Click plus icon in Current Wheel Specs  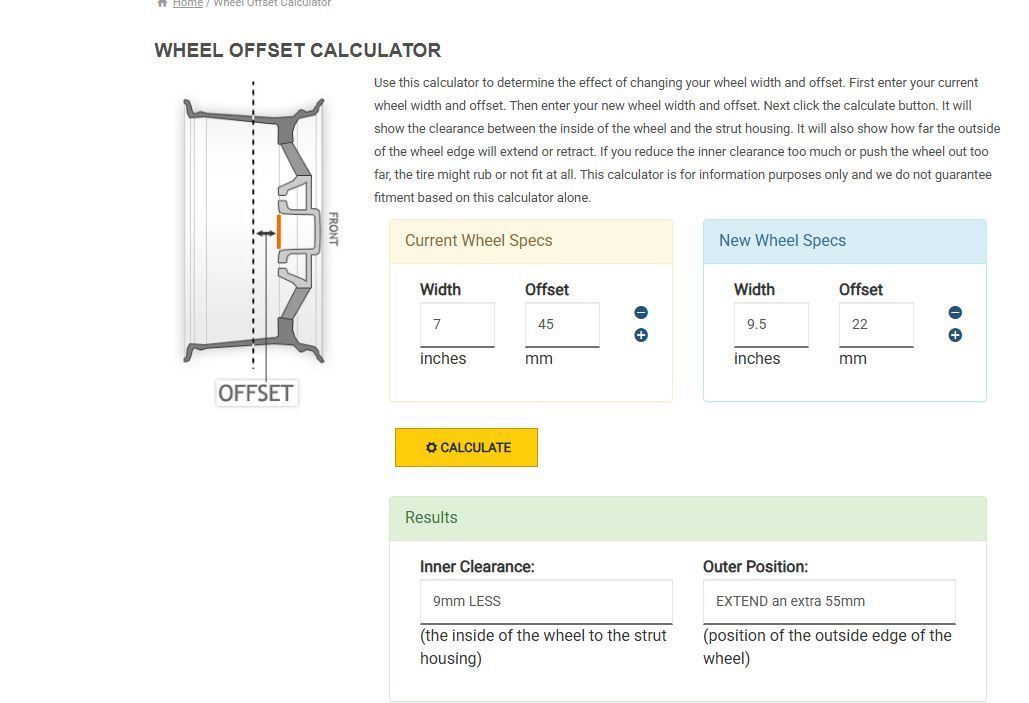coord(641,335)
